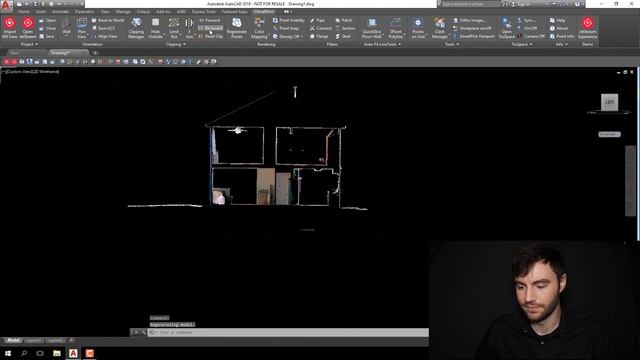Click the SmartPick Viewpoint tool
The height and width of the screenshot is (360, 640).
[x=473, y=36]
